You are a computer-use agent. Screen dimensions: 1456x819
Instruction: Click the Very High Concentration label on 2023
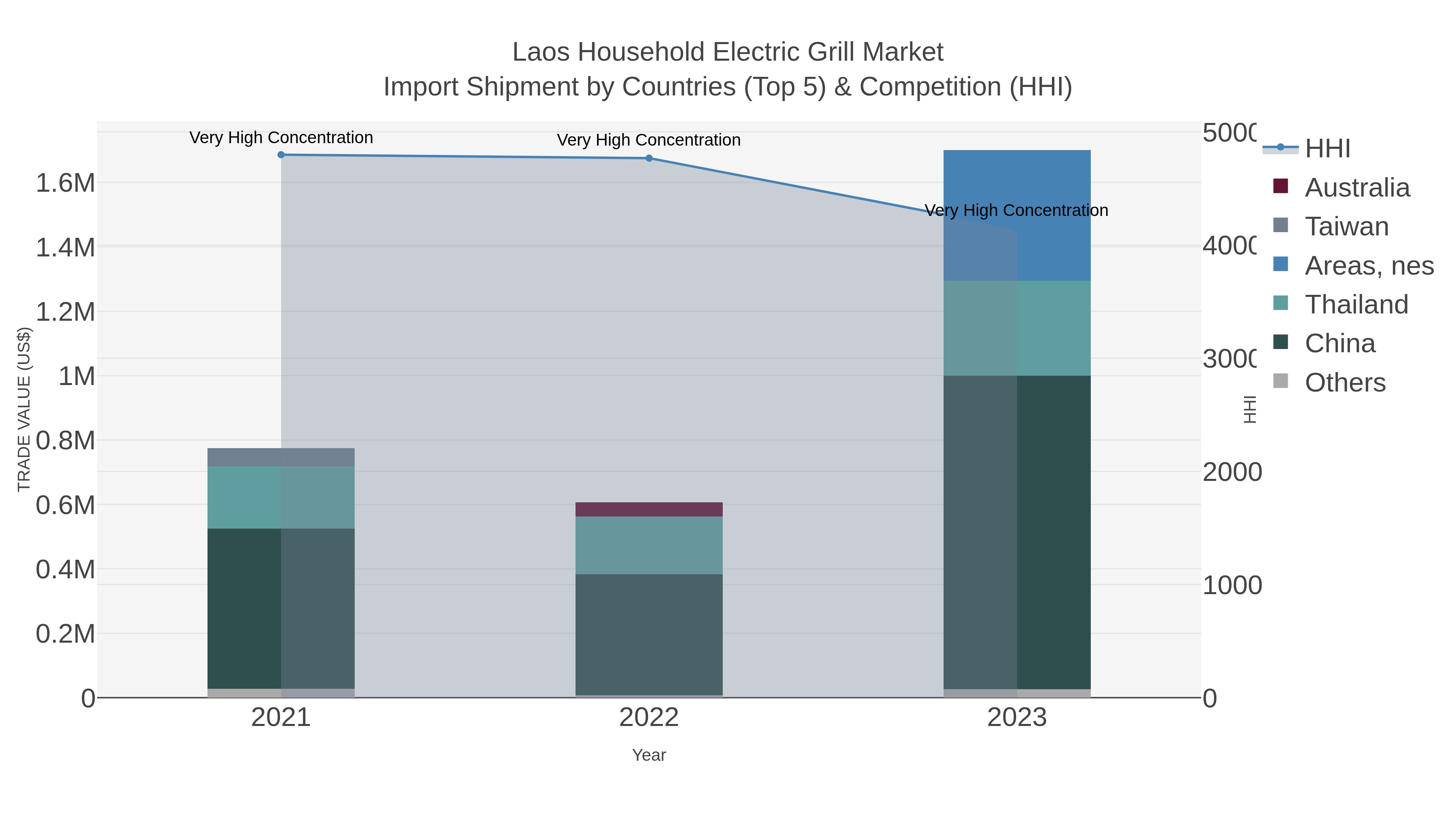tap(1016, 210)
